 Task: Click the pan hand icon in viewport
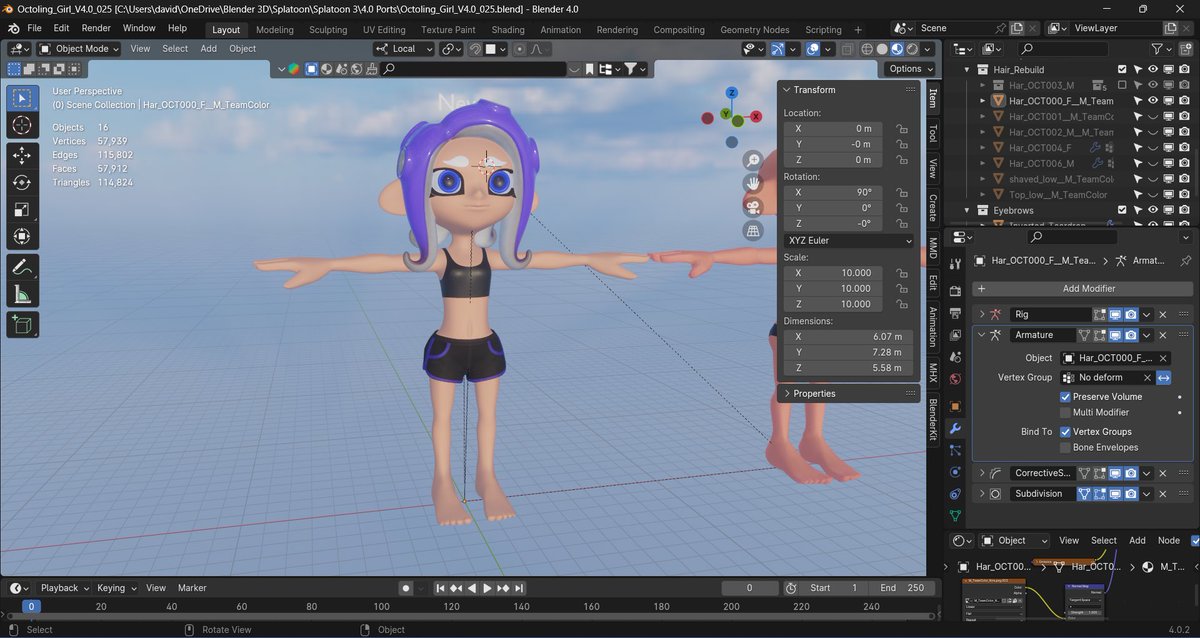click(753, 184)
